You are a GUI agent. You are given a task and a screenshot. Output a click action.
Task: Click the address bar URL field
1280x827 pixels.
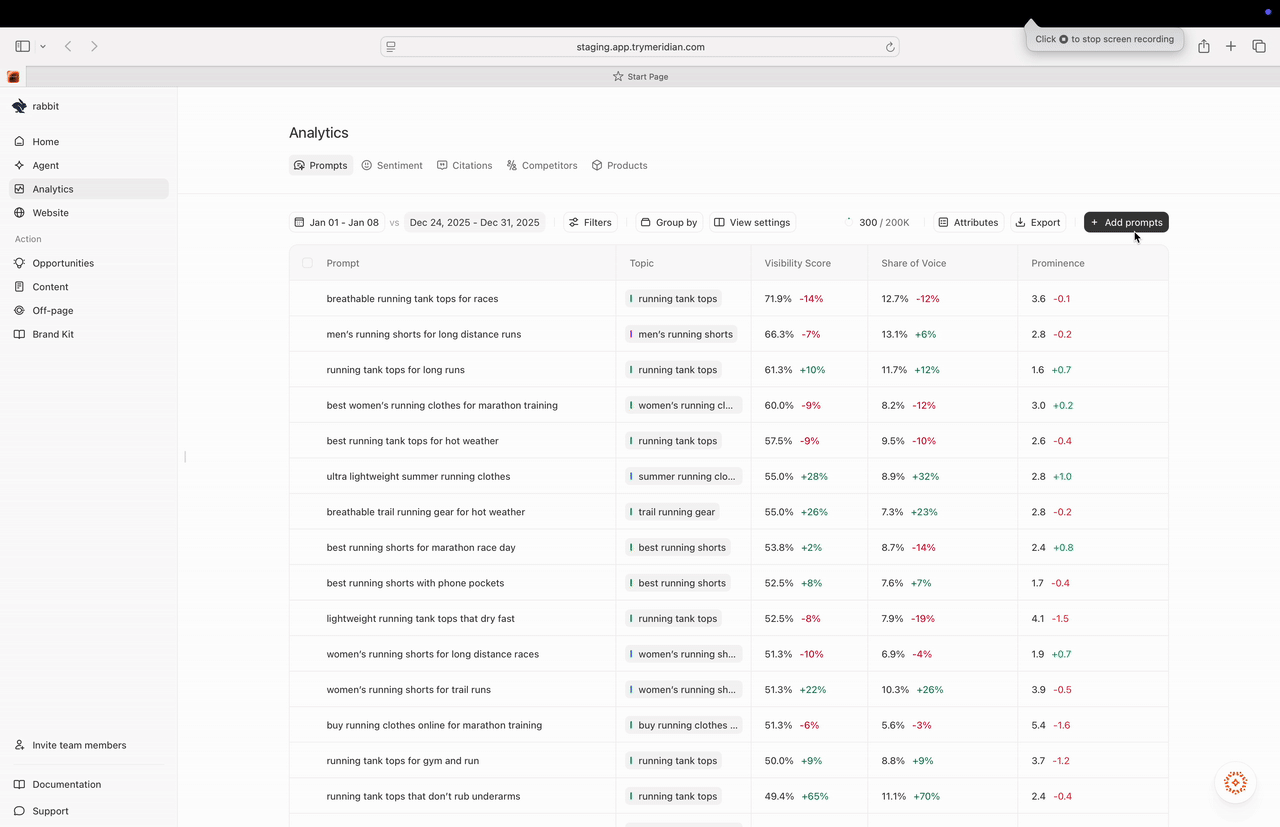[x=640, y=47]
